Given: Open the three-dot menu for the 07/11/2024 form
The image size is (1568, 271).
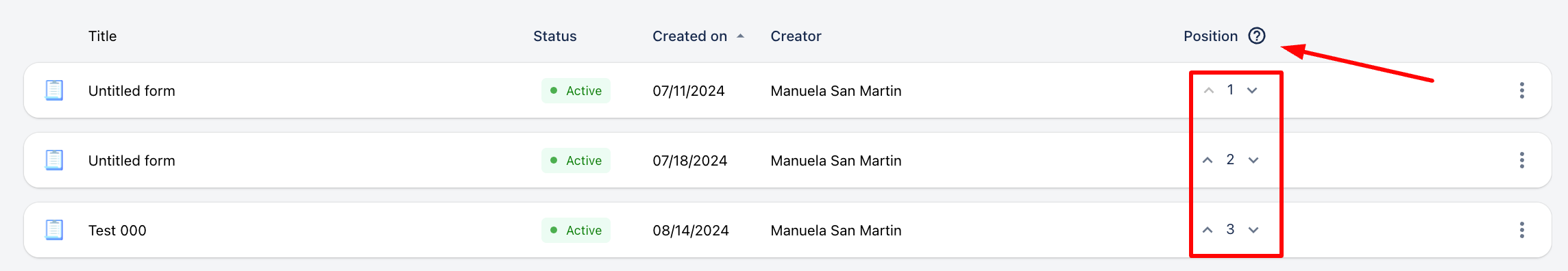Looking at the screenshot, I should (1521, 90).
